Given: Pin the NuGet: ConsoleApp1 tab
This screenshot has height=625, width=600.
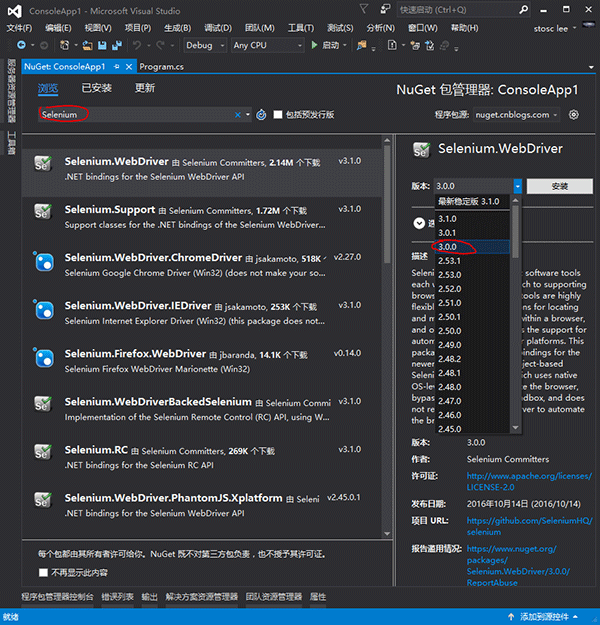Looking at the screenshot, I should click(x=116, y=67).
